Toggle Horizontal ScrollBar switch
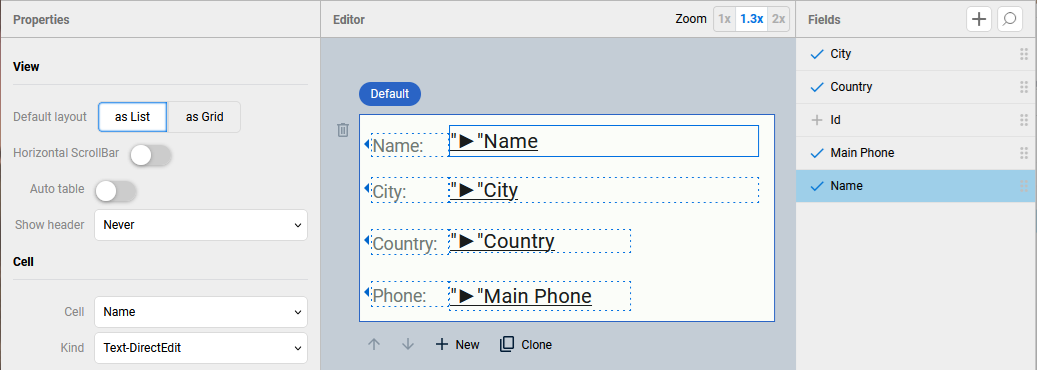The image size is (1037, 370). (x=151, y=156)
